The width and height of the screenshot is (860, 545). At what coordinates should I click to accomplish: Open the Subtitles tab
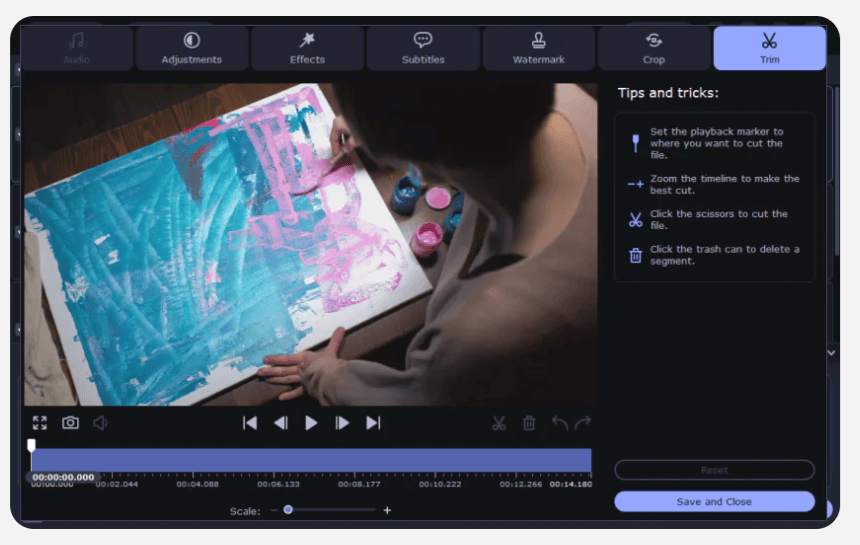(x=423, y=48)
